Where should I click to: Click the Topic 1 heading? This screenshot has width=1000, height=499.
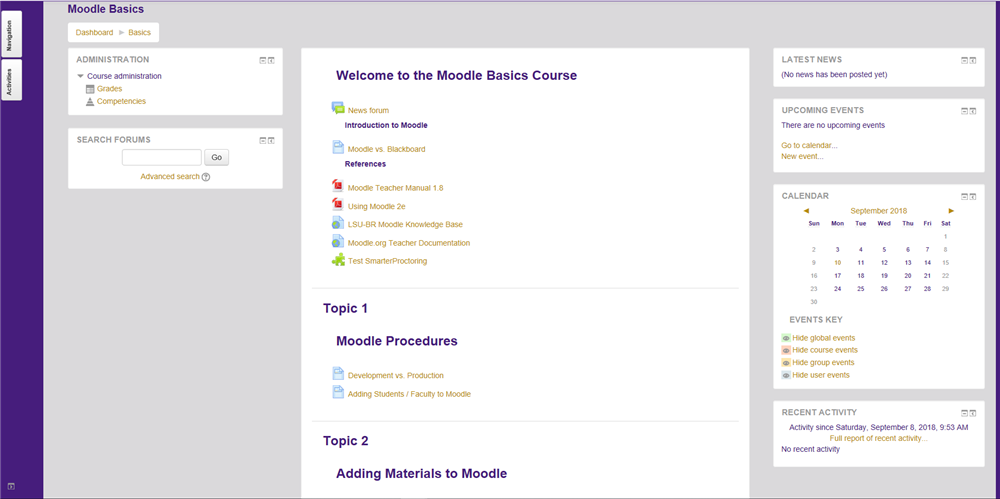point(346,308)
